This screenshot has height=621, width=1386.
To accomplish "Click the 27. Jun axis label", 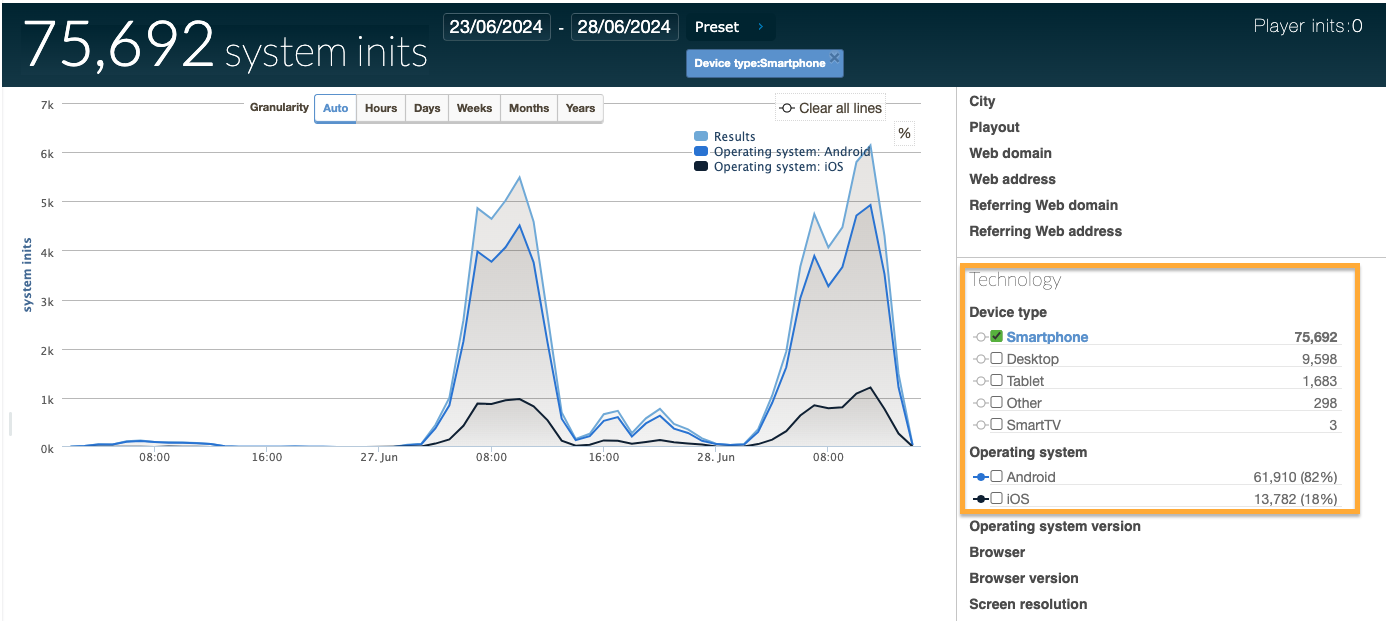I will (379, 457).
